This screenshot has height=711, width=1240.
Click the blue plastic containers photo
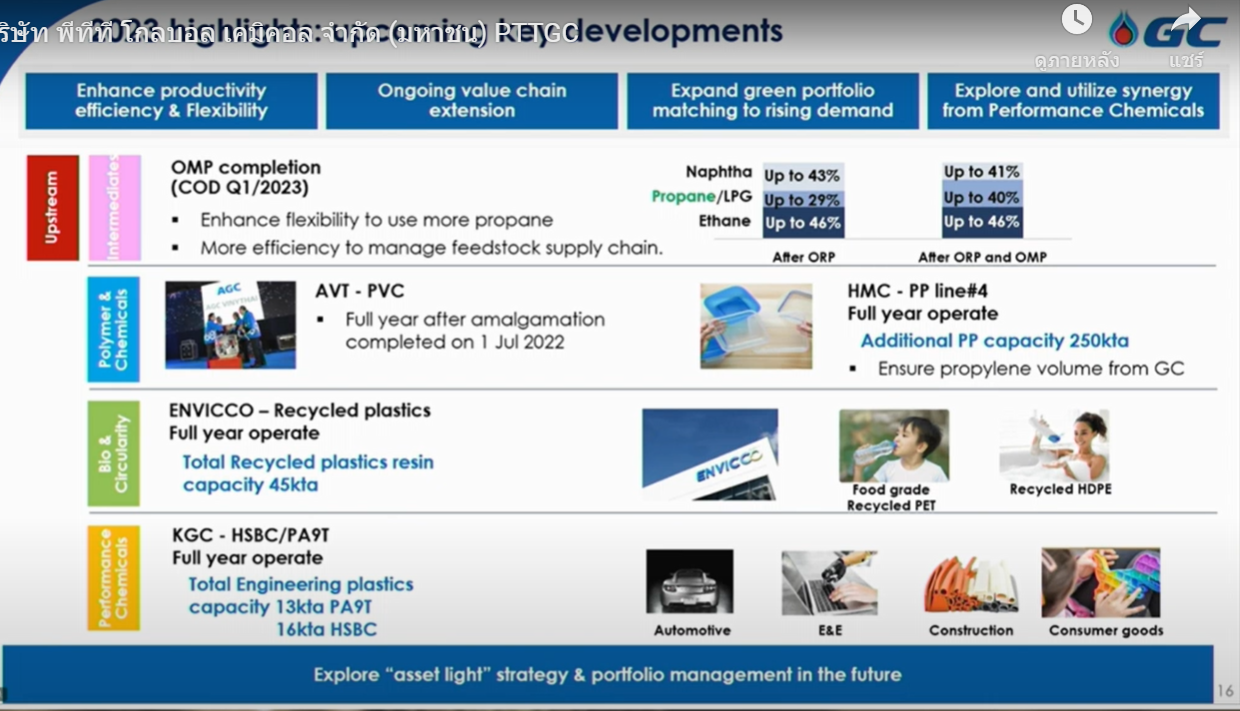pos(756,325)
